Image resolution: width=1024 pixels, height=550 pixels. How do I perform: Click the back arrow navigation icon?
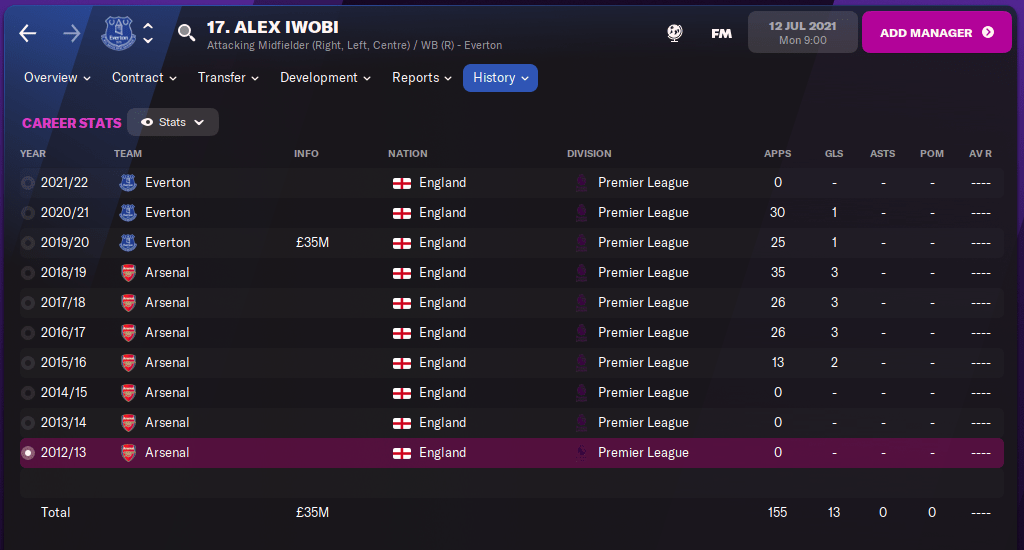pos(28,33)
